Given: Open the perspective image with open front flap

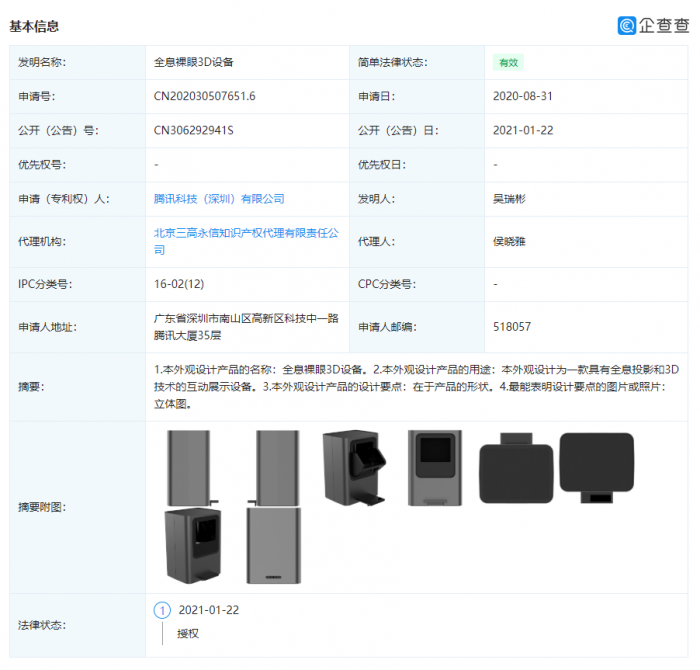Looking at the screenshot, I should click(358, 467).
